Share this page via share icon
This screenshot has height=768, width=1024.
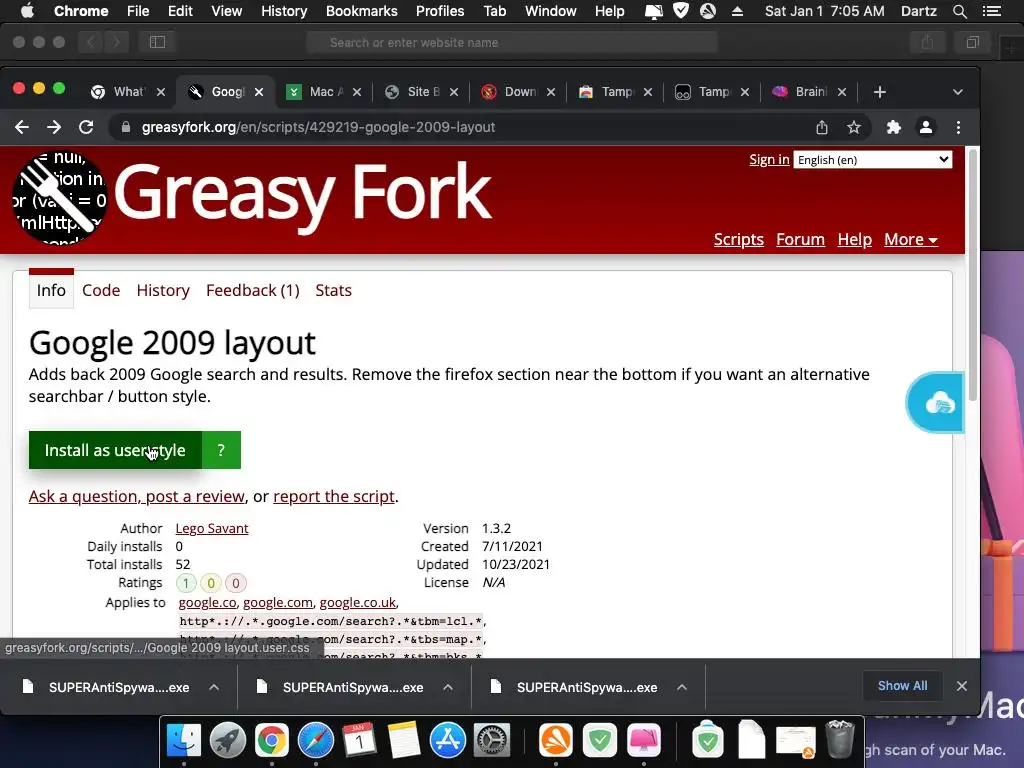(x=822, y=127)
